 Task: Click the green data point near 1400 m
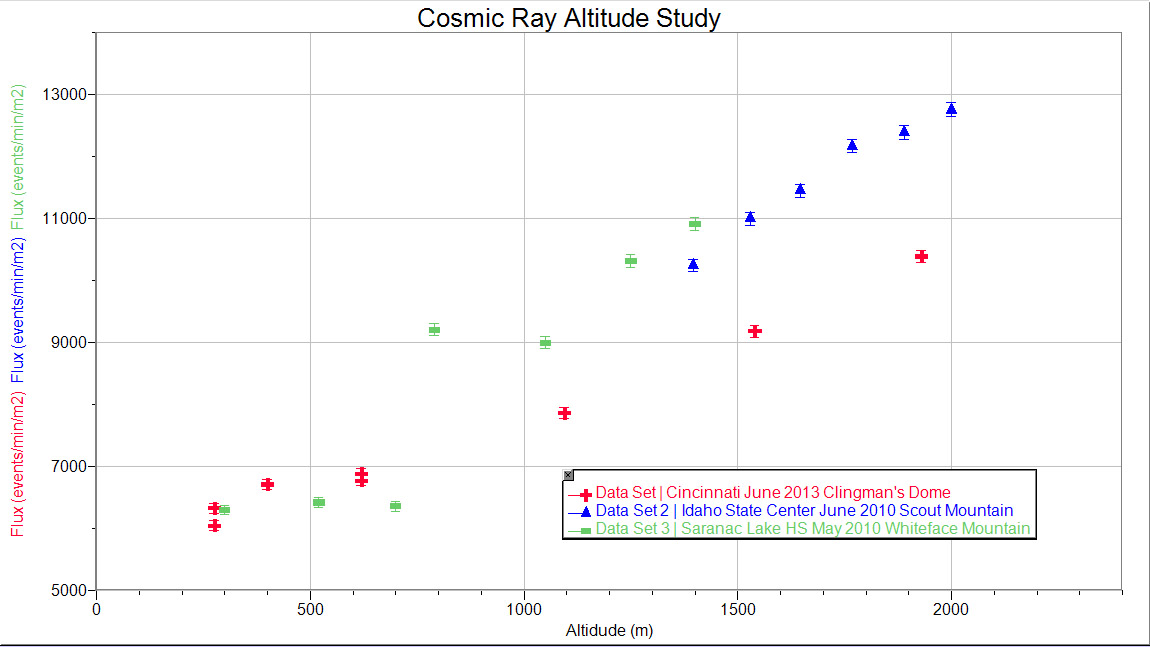tap(695, 224)
